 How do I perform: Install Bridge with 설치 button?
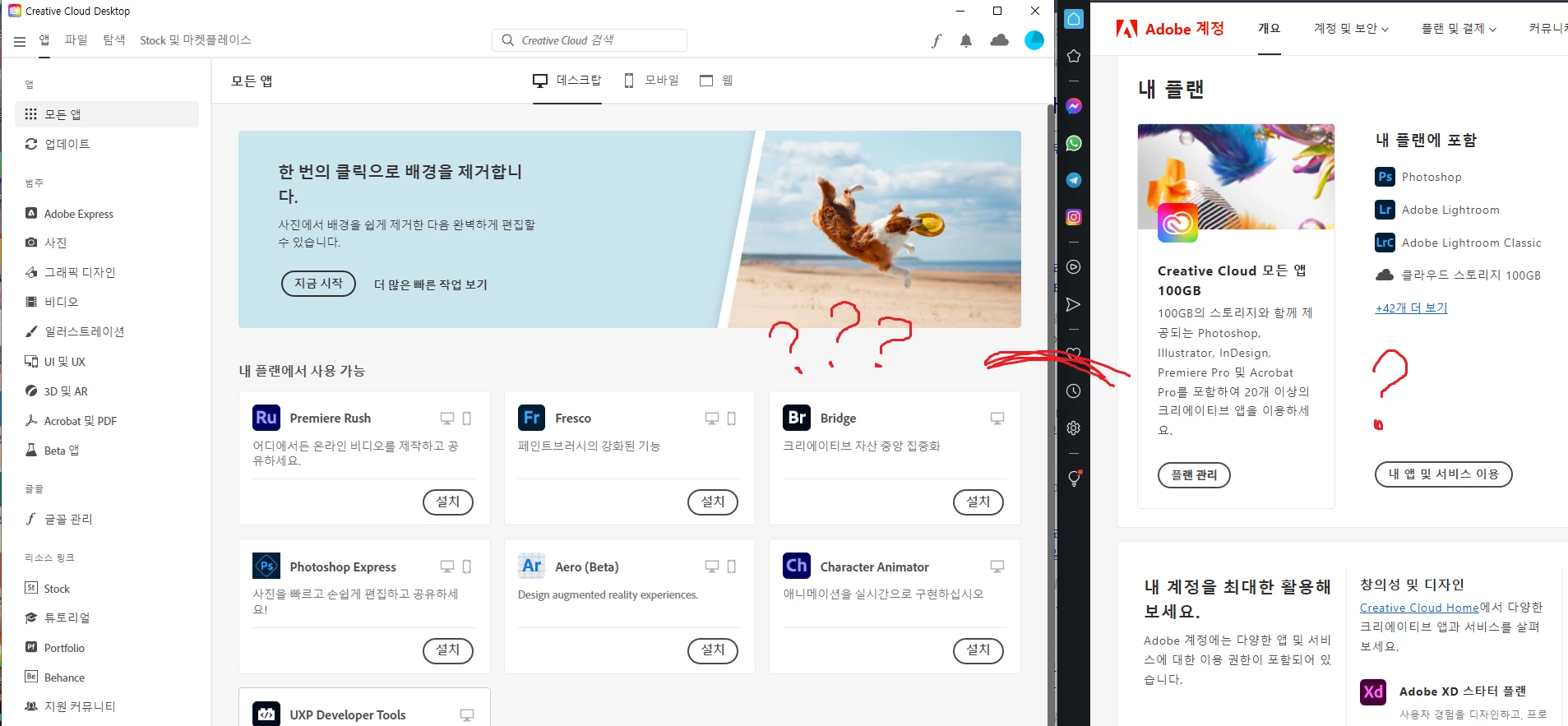(978, 502)
